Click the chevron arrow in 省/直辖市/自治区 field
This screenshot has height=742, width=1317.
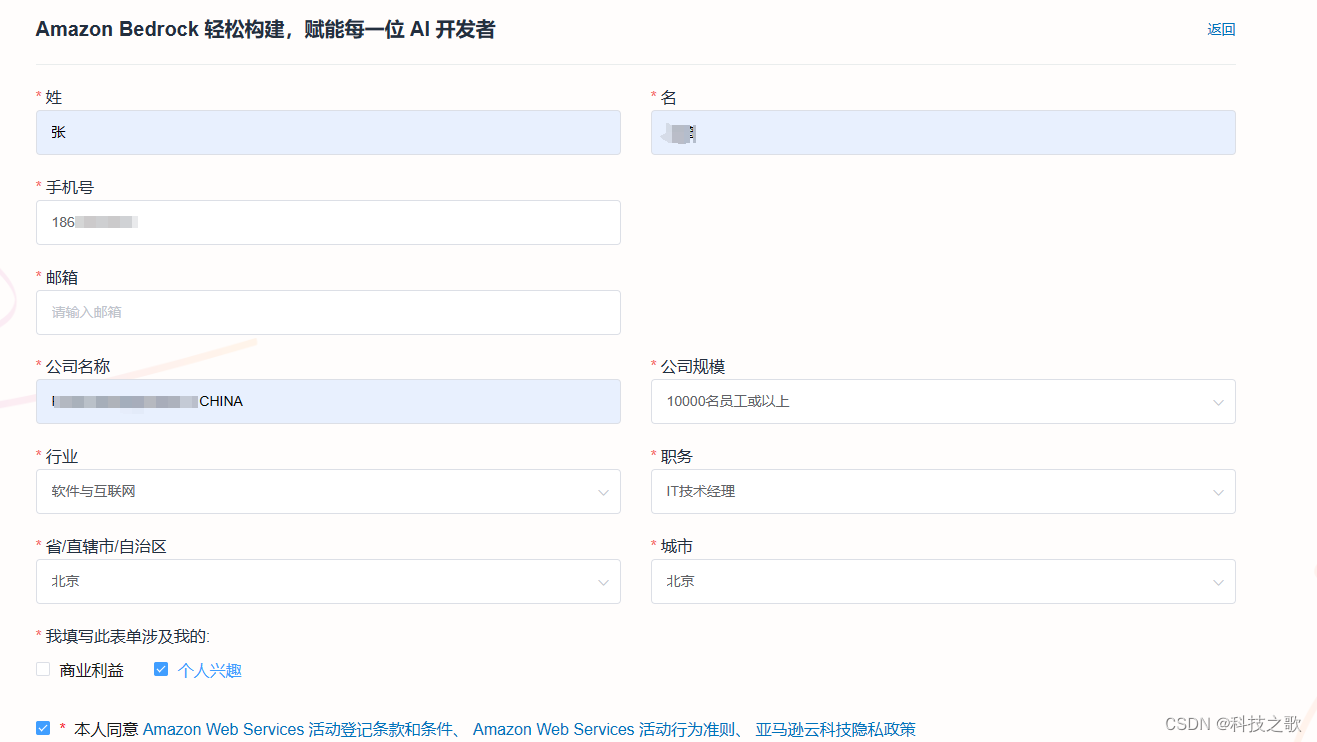click(x=603, y=582)
